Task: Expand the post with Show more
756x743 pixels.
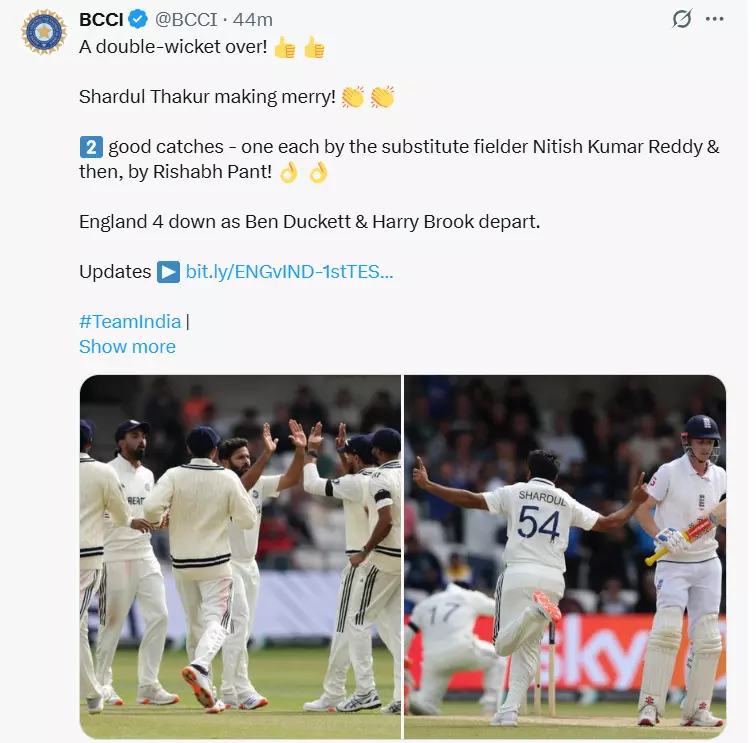Action: [127, 346]
